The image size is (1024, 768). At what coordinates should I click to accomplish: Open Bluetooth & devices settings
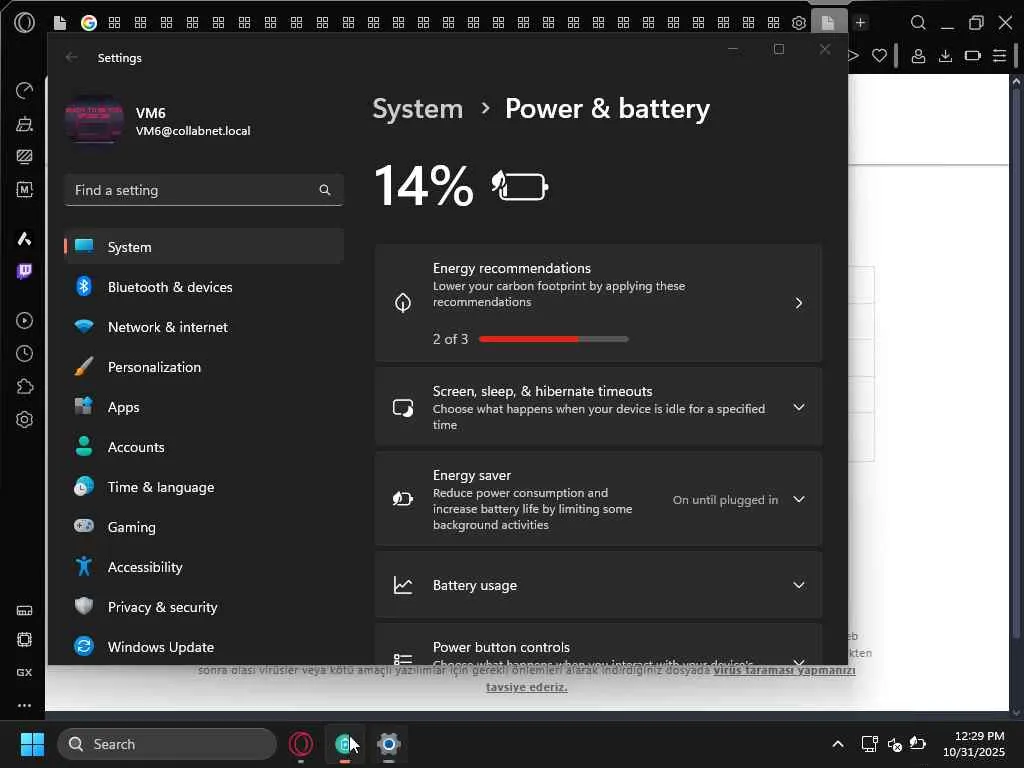[204, 287]
